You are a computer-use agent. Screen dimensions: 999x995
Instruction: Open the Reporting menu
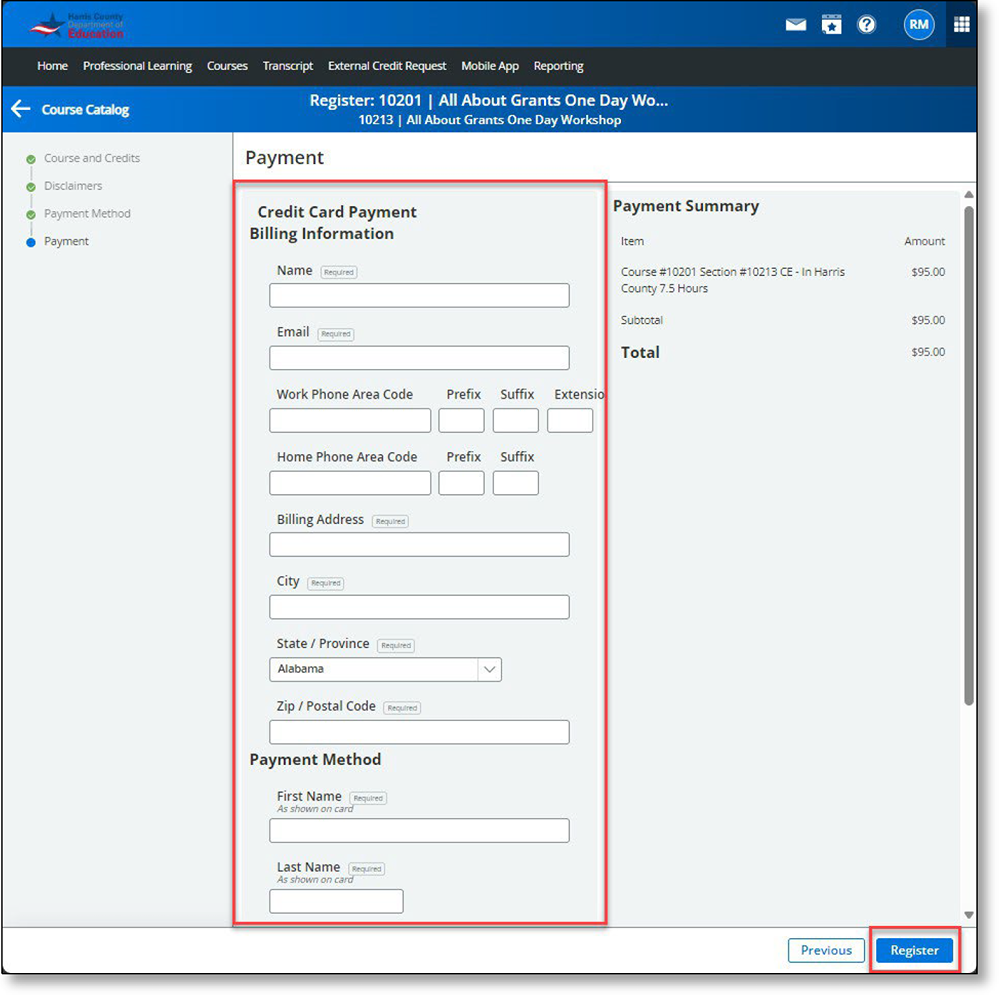pyautogui.click(x=558, y=66)
